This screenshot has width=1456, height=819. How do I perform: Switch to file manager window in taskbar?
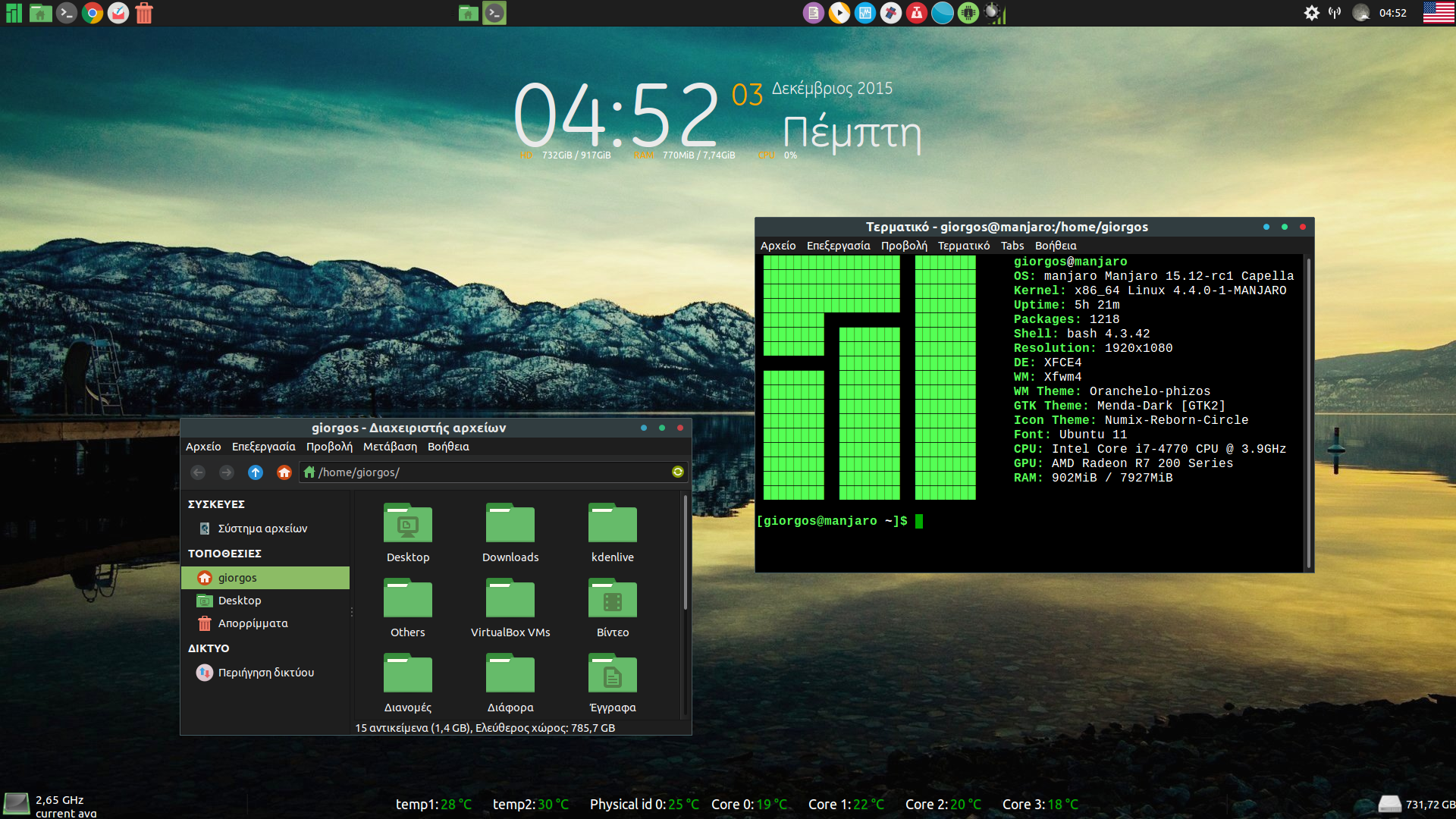469,13
